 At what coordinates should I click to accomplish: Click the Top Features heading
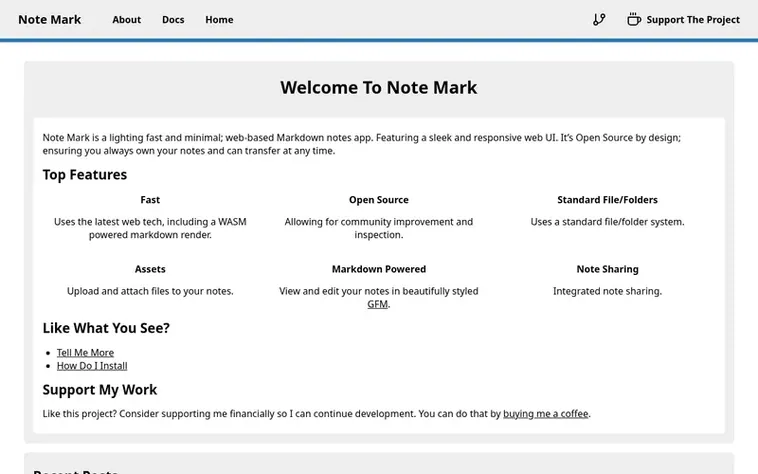click(x=85, y=175)
